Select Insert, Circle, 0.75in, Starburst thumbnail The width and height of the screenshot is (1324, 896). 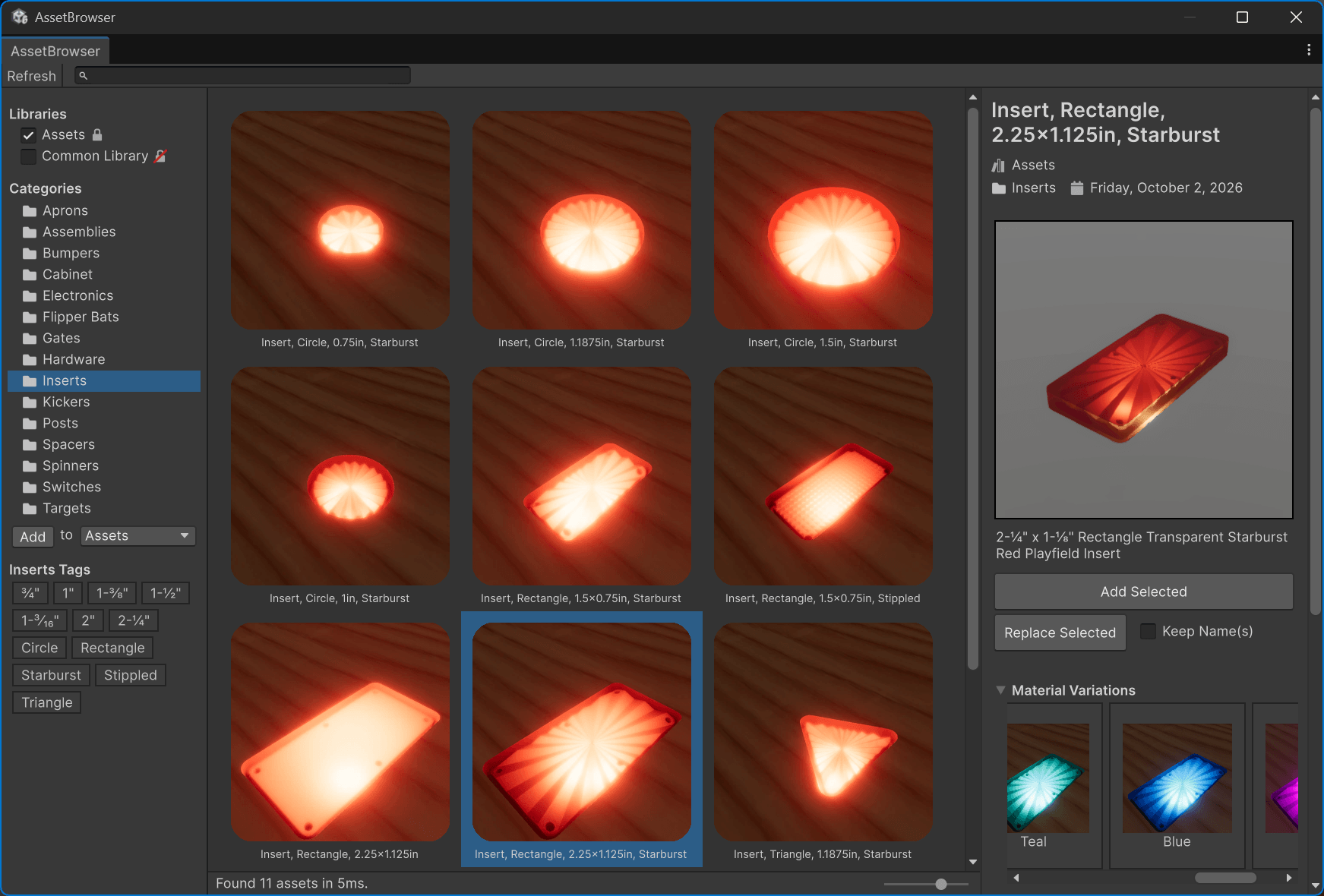340,220
